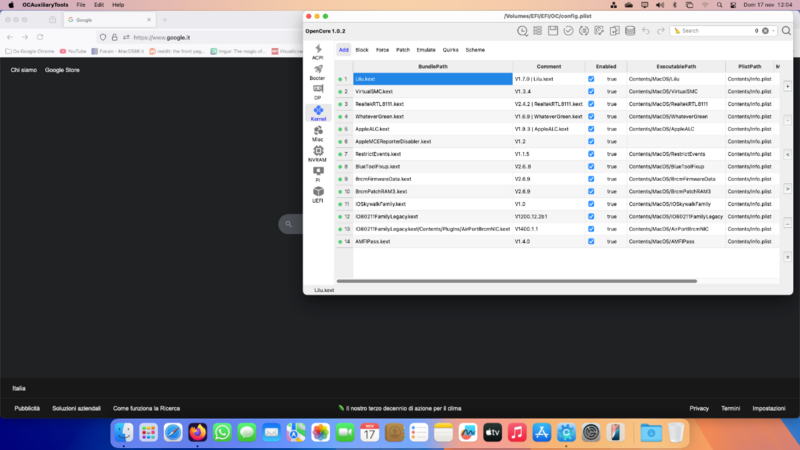Open the App Store from the Dock
800x450 pixels.
pos(541,433)
